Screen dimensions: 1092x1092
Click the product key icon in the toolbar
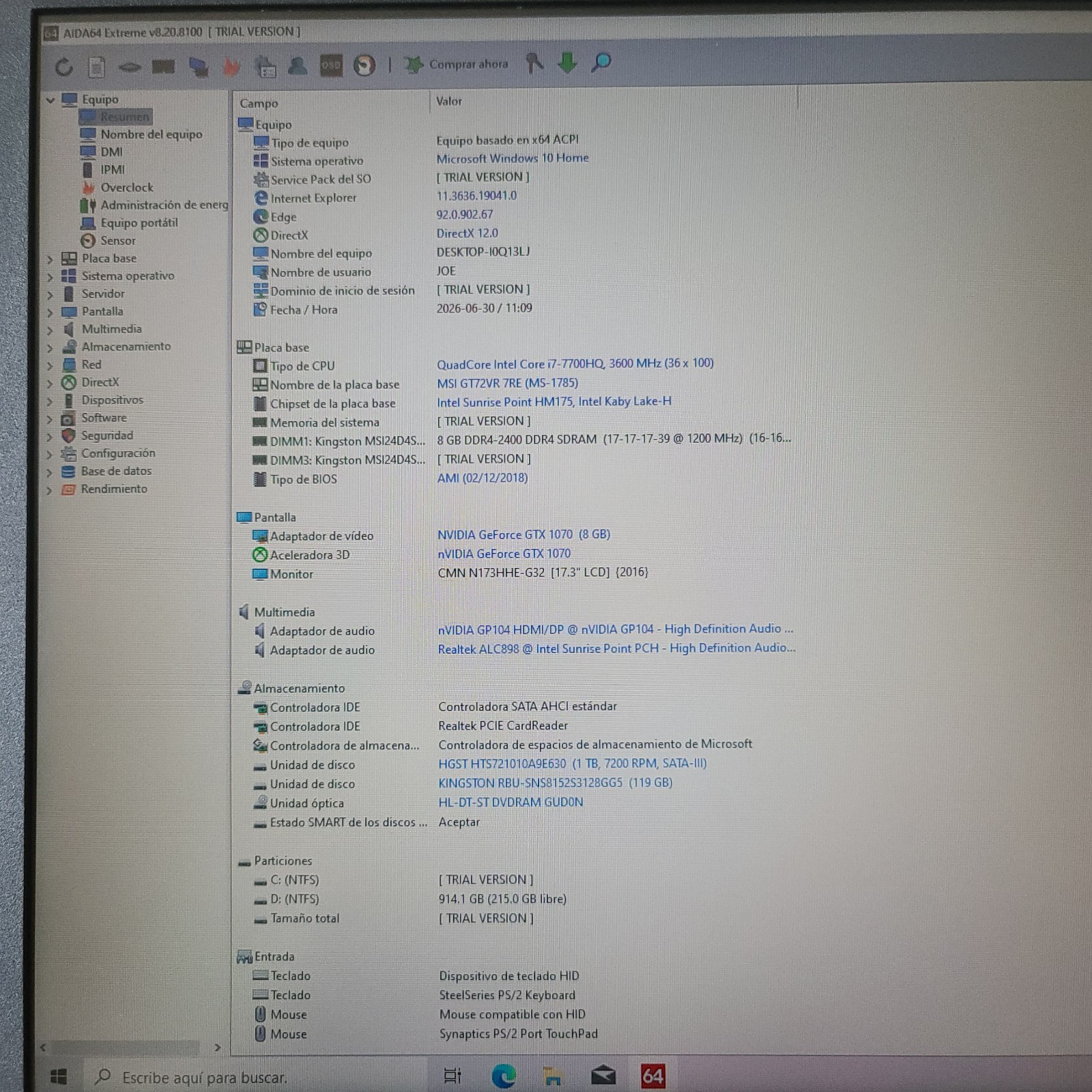pos(534,63)
